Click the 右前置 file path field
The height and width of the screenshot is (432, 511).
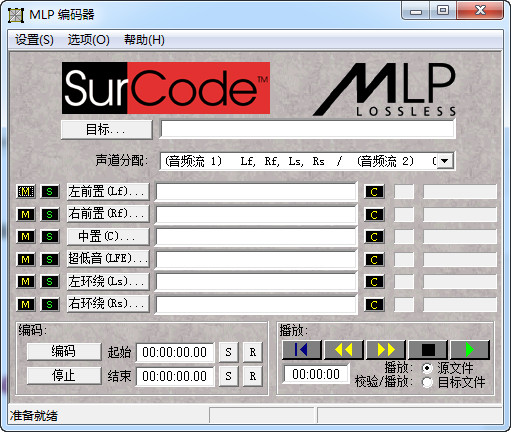click(x=256, y=214)
